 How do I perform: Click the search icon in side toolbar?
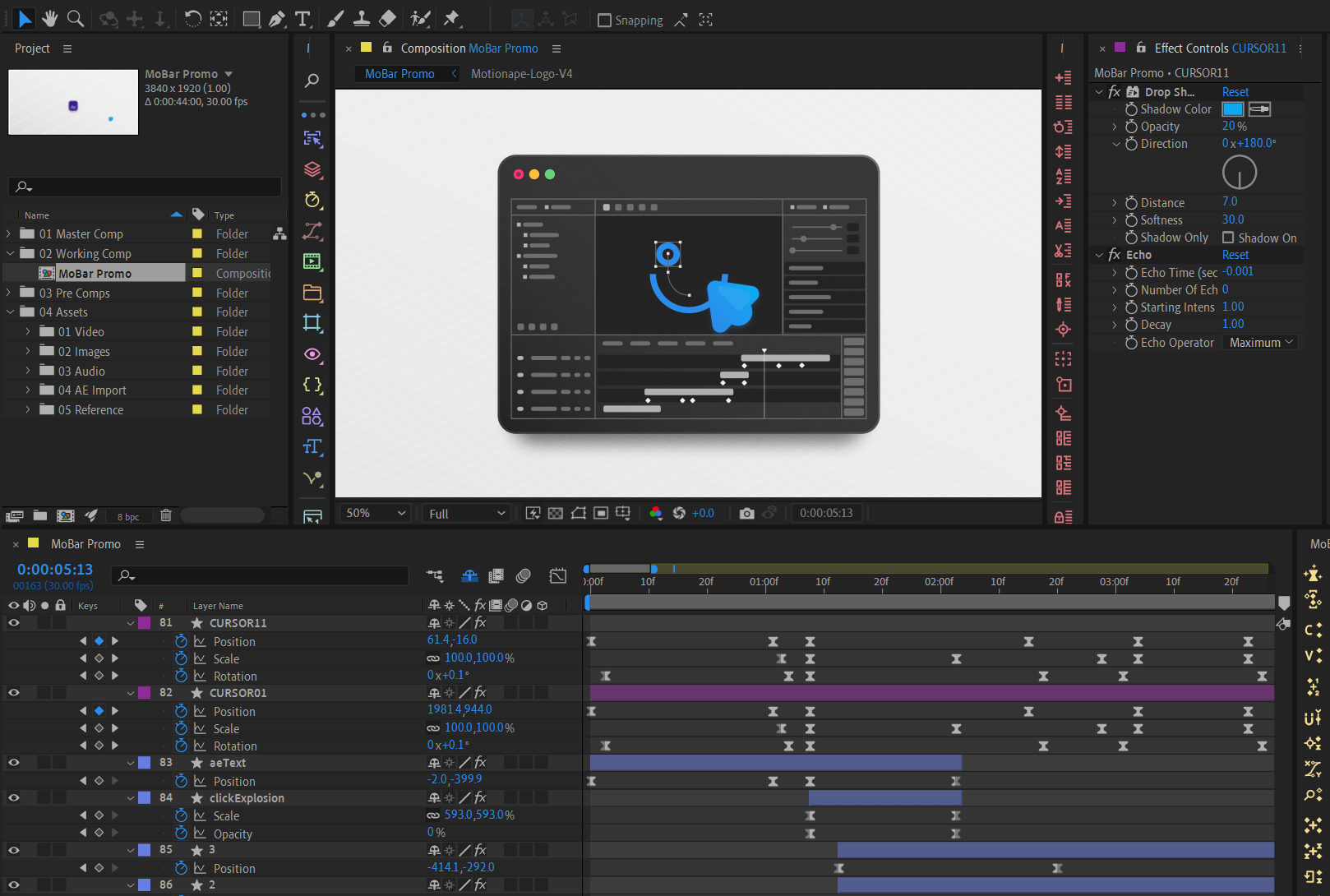click(x=312, y=81)
